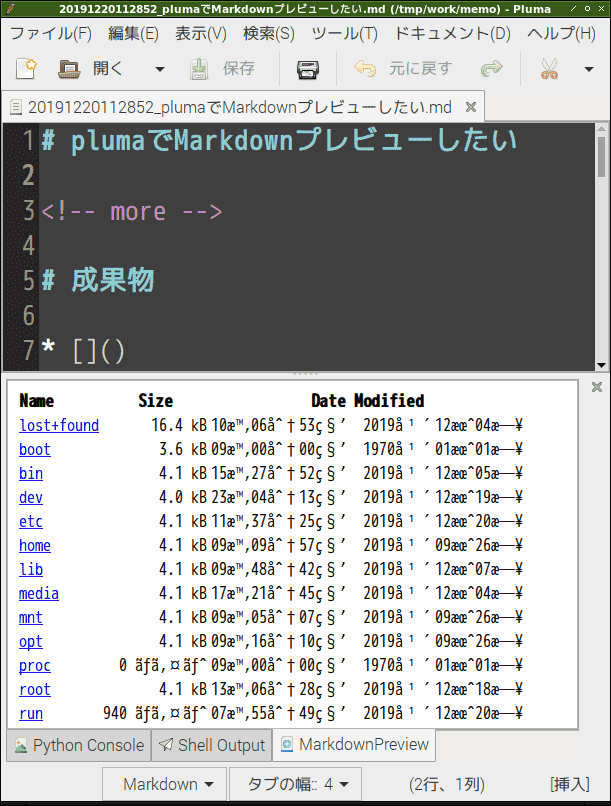Open the Markdown language dropdown
Image resolution: width=611 pixels, height=806 pixels.
click(165, 784)
